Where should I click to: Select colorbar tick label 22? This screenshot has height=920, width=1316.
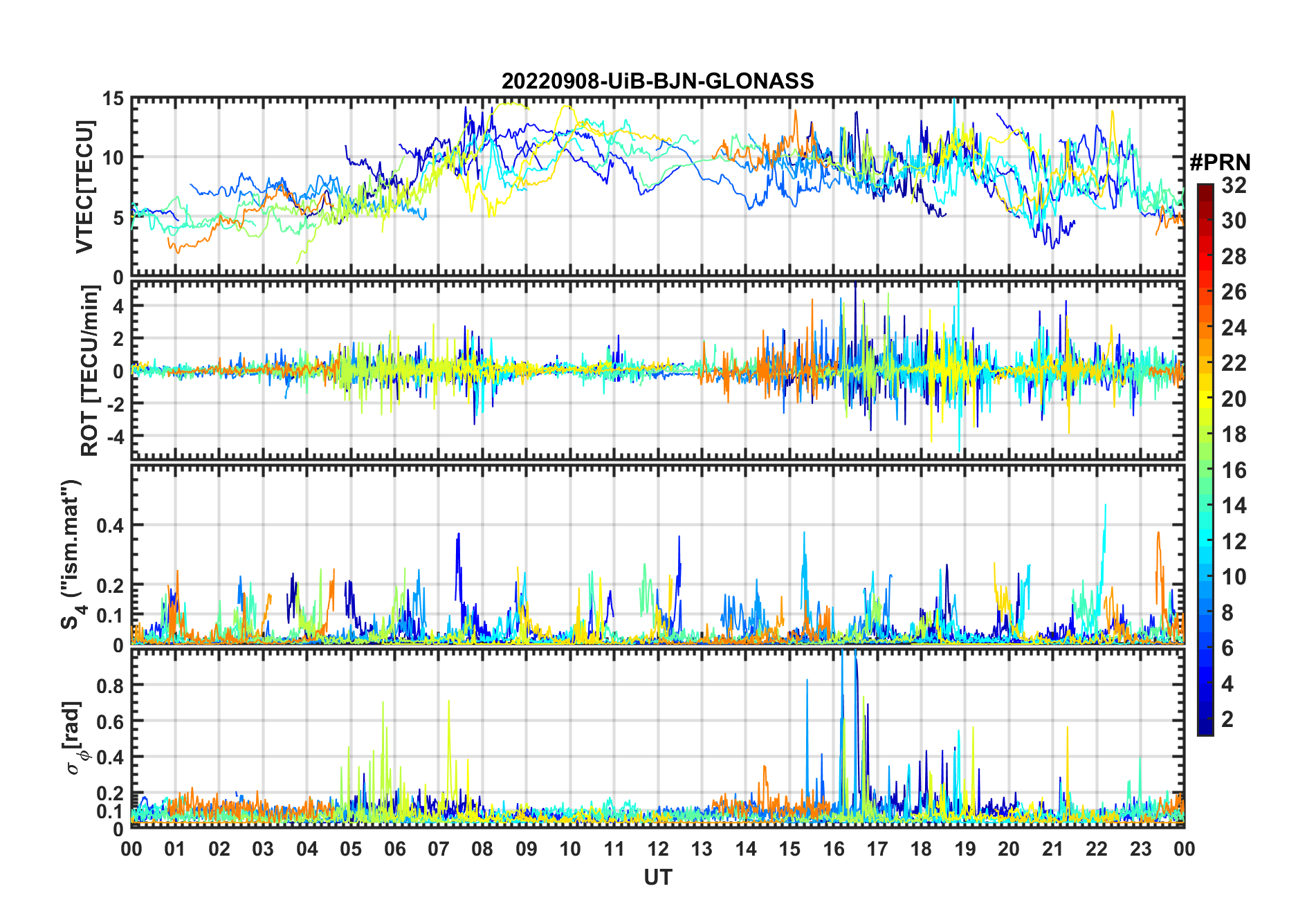click(x=1234, y=363)
